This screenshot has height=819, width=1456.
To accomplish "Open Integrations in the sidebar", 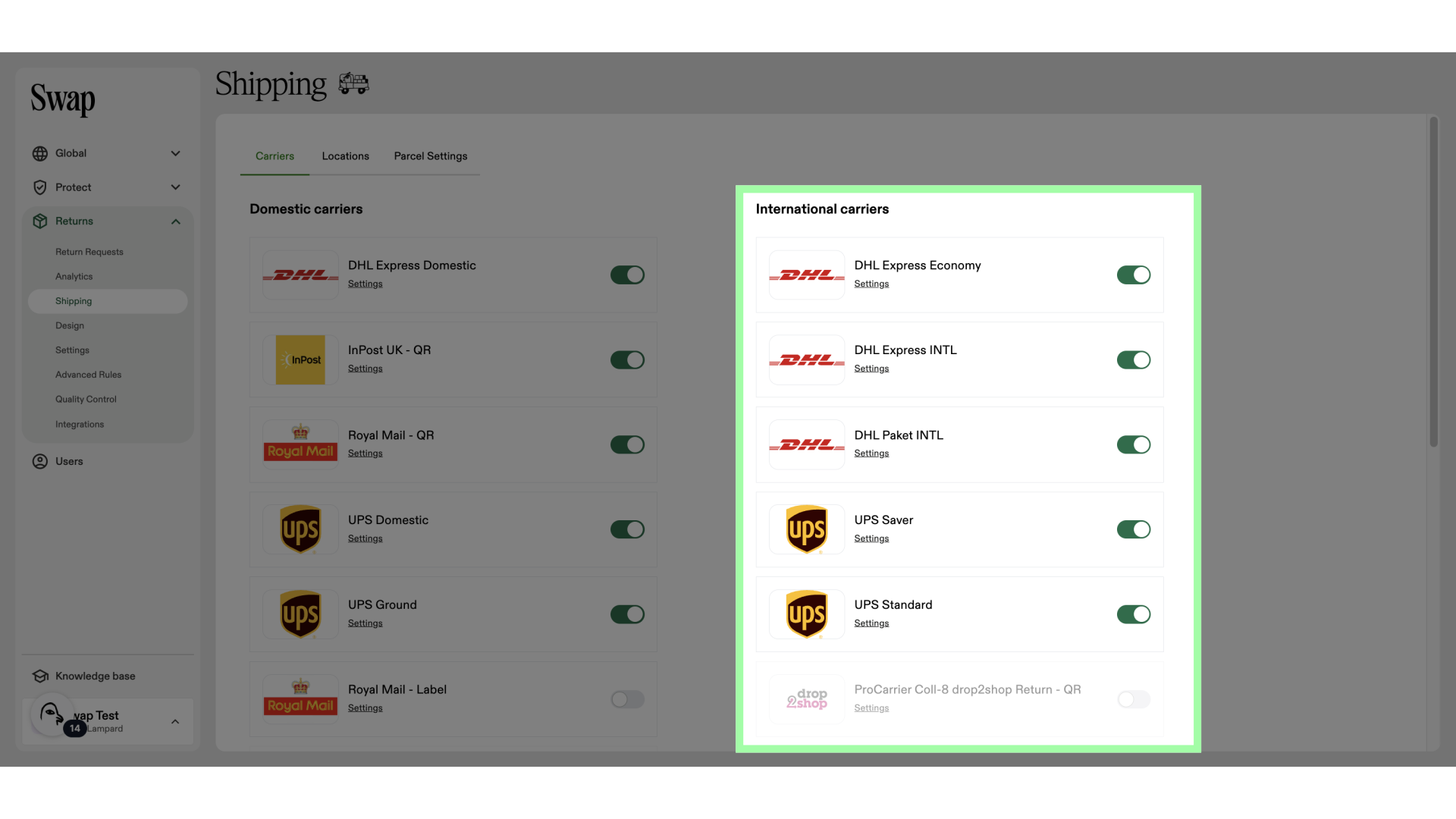I will 80,425.
